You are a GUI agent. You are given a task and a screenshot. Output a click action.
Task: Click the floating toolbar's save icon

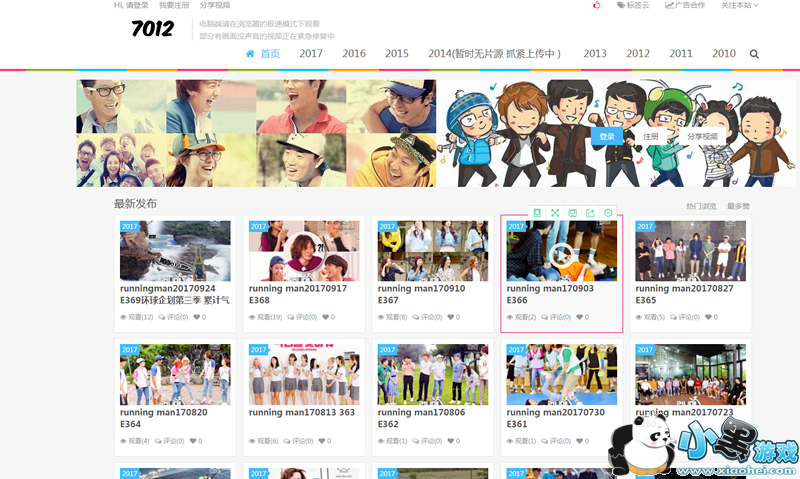[x=572, y=213]
